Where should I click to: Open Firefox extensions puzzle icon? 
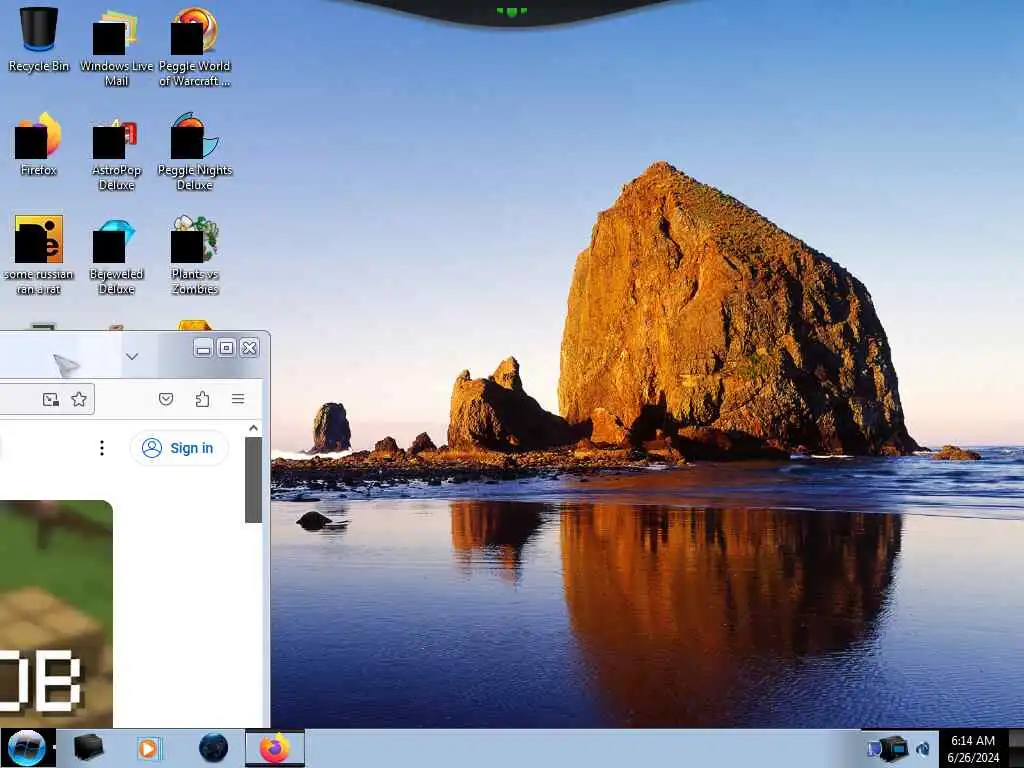point(202,399)
